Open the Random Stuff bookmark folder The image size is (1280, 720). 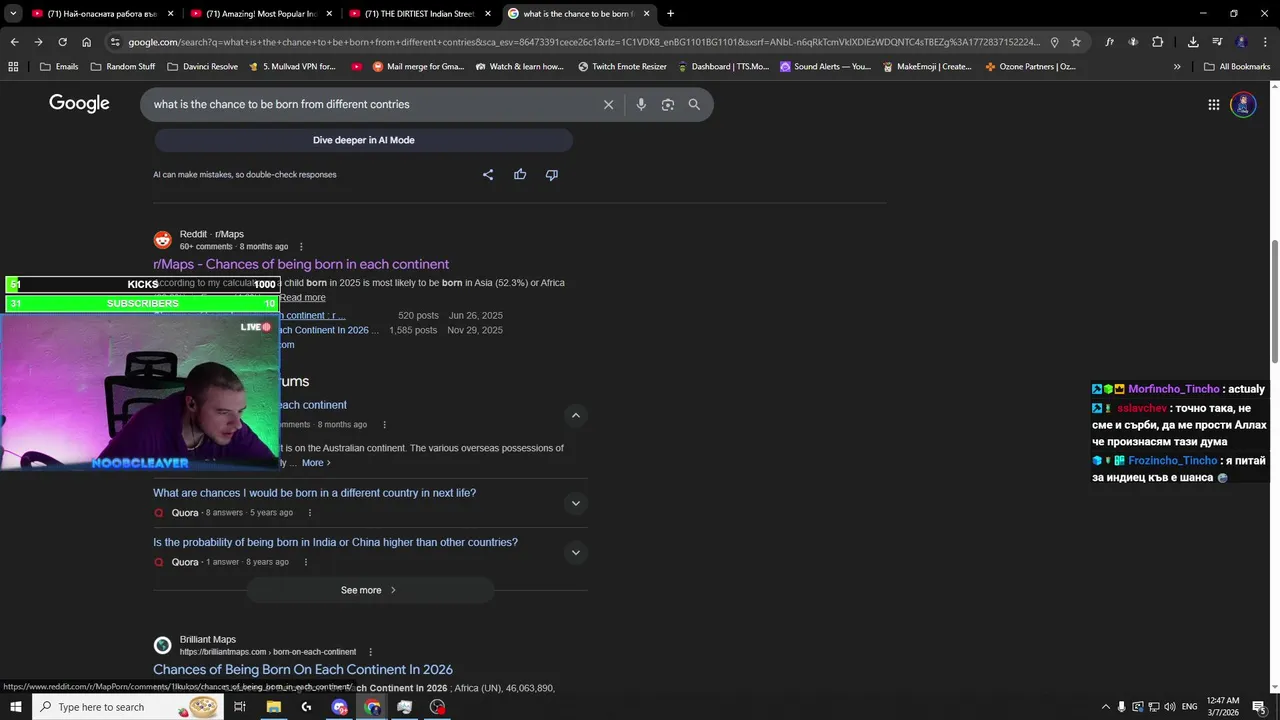[123, 67]
